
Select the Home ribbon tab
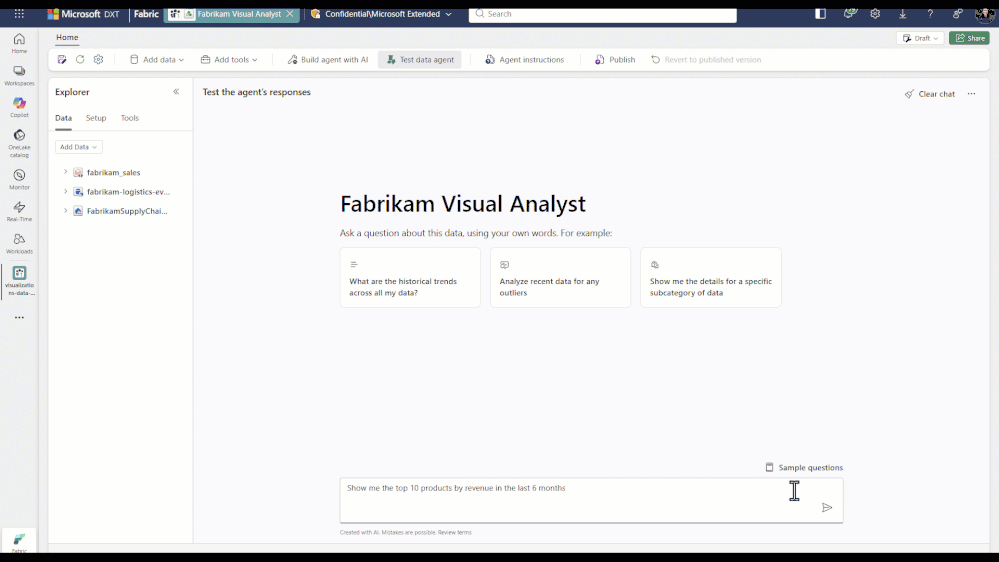(x=67, y=38)
